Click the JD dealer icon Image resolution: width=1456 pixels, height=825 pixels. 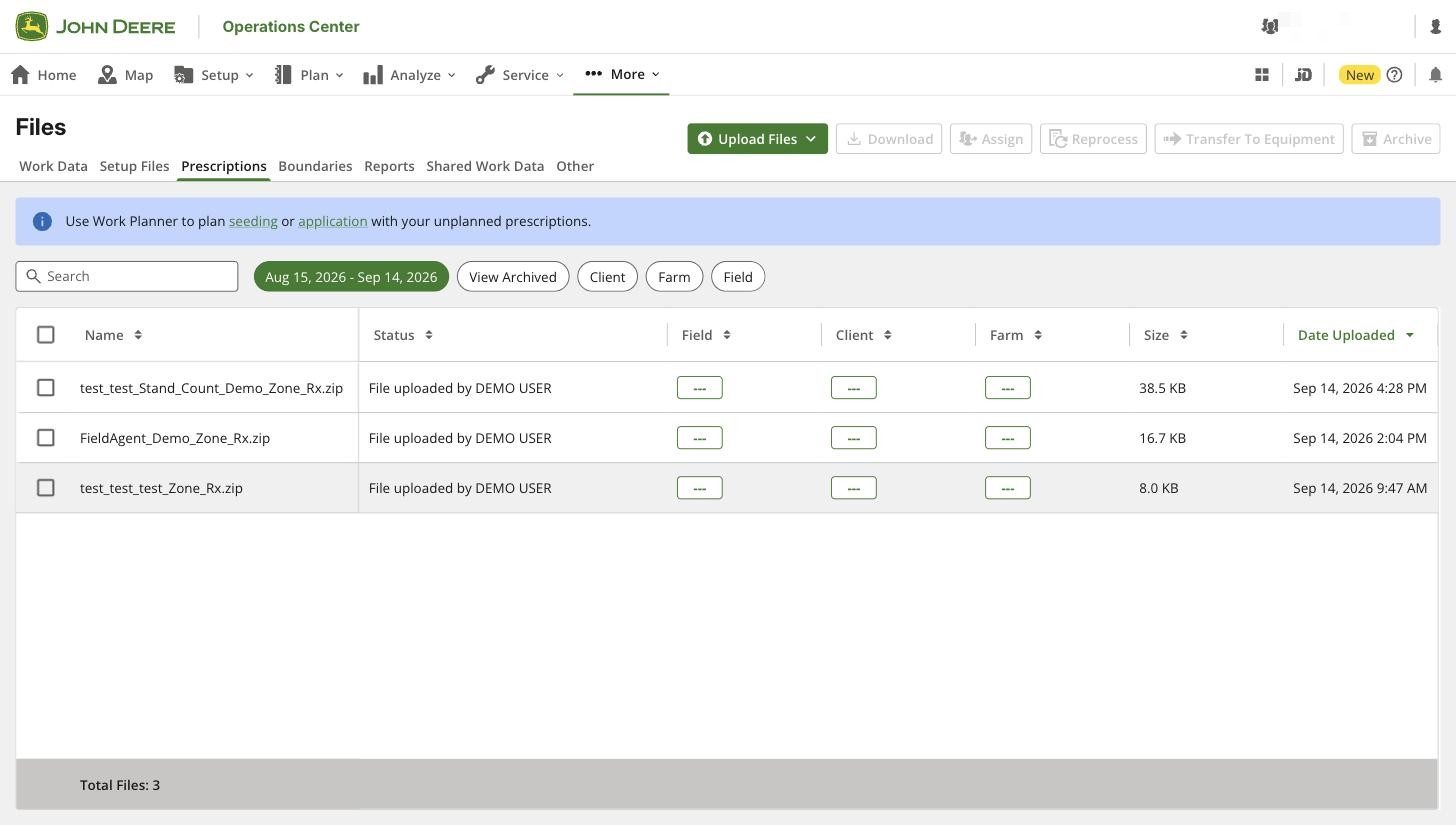tap(1303, 74)
